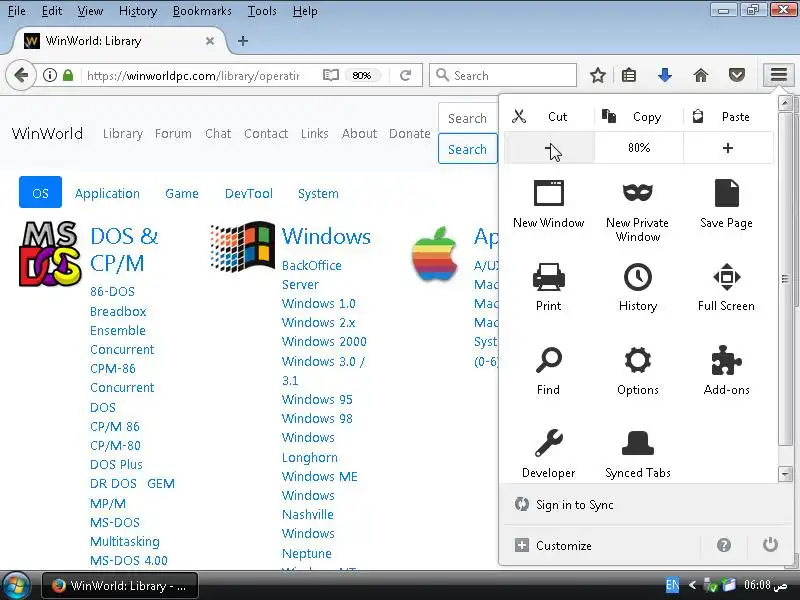Open the History menu
This screenshot has height=600, width=800.
pyautogui.click(x=138, y=11)
